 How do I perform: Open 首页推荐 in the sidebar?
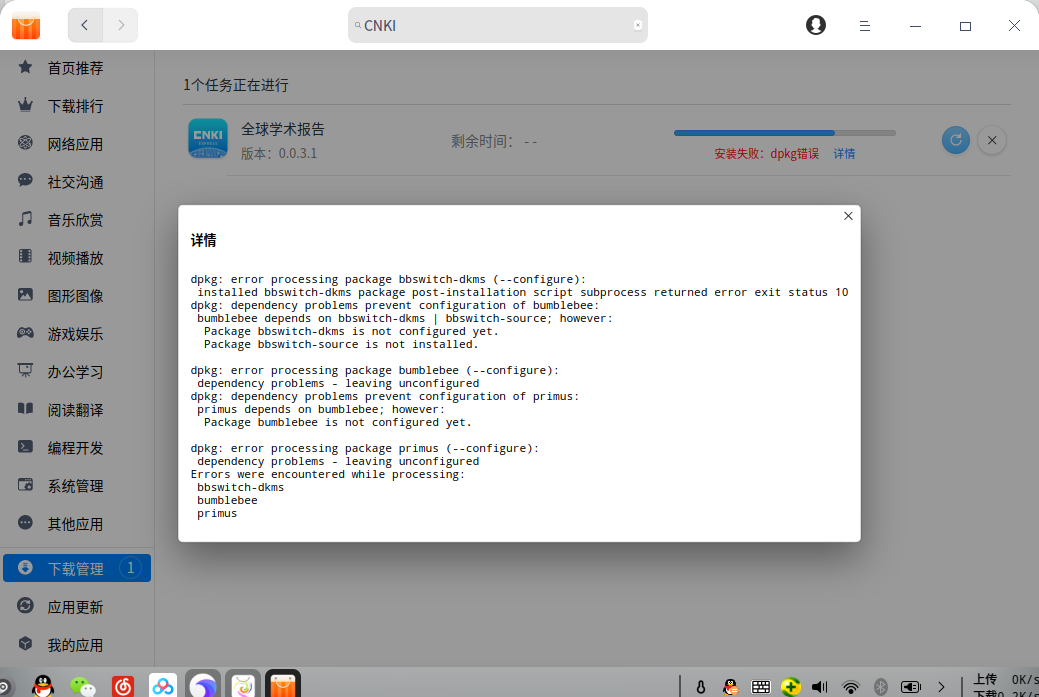pos(77,68)
